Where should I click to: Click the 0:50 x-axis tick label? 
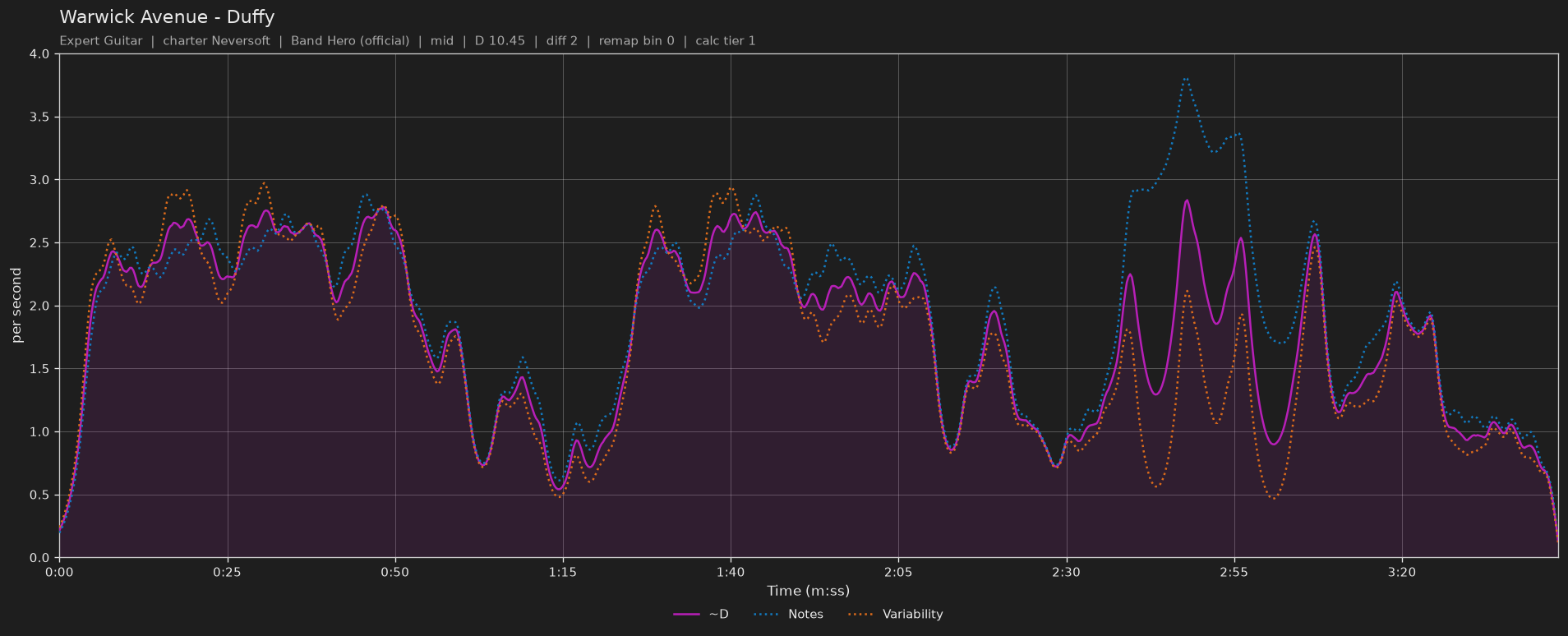click(394, 572)
